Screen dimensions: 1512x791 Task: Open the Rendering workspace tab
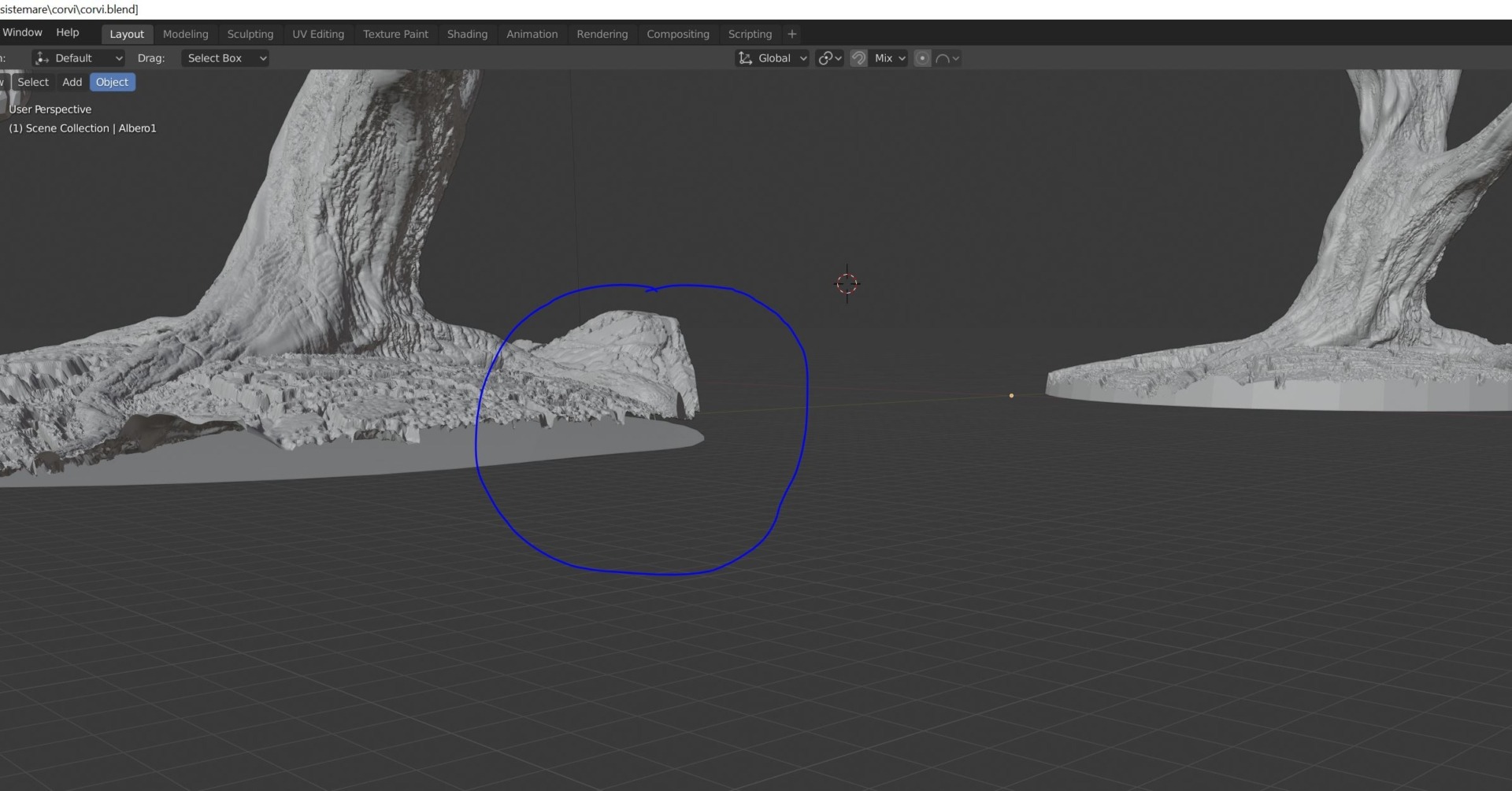602,35
